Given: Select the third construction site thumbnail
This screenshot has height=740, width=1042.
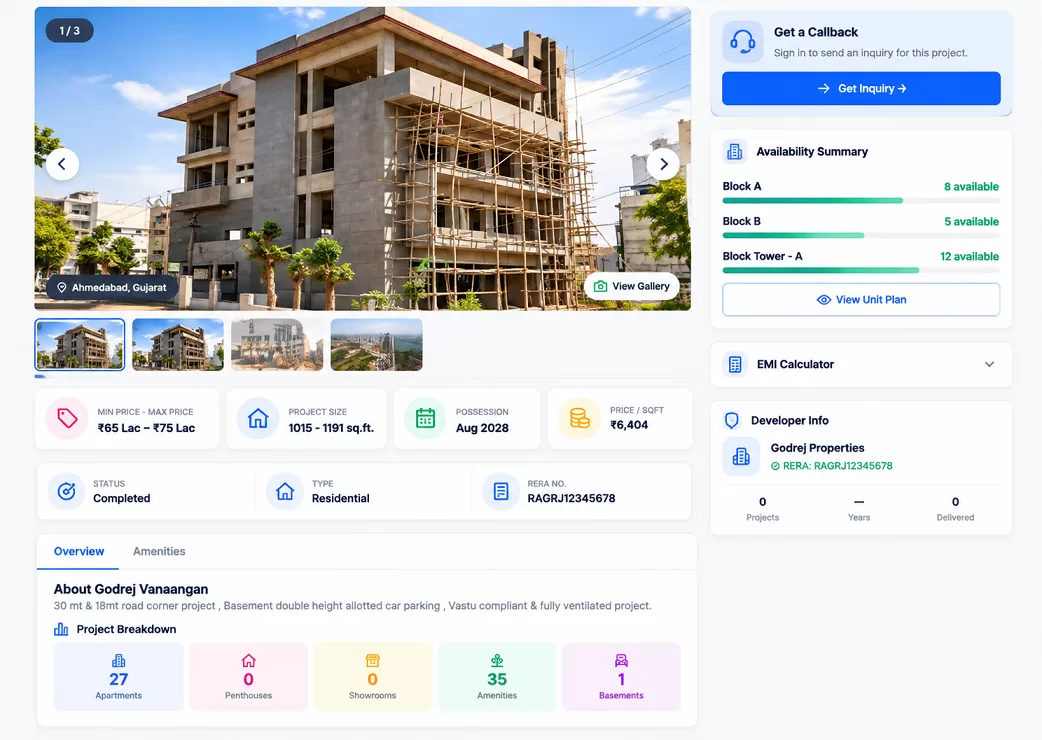Looking at the screenshot, I should [277, 345].
